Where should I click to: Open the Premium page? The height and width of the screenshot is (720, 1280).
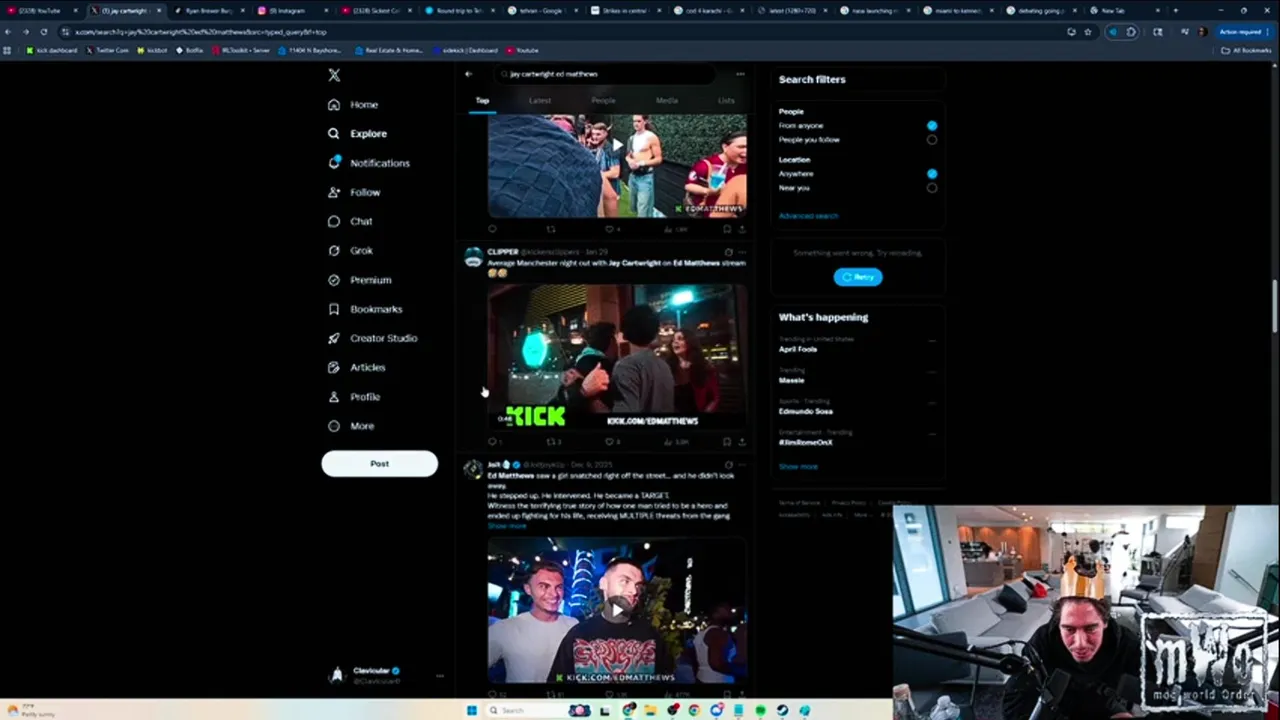pyautogui.click(x=359, y=280)
